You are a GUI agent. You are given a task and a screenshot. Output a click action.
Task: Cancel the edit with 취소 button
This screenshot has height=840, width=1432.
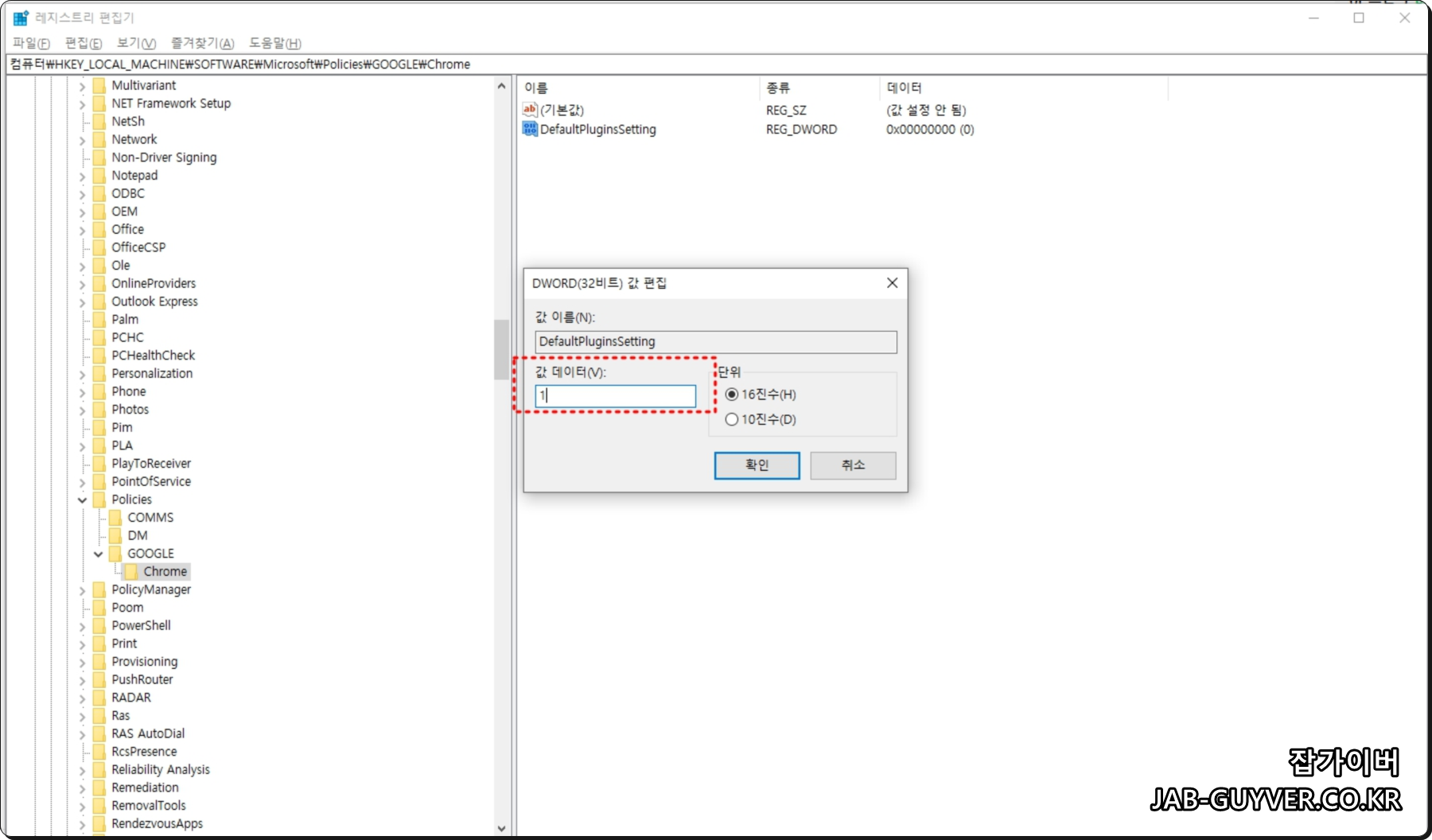point(853,465)
